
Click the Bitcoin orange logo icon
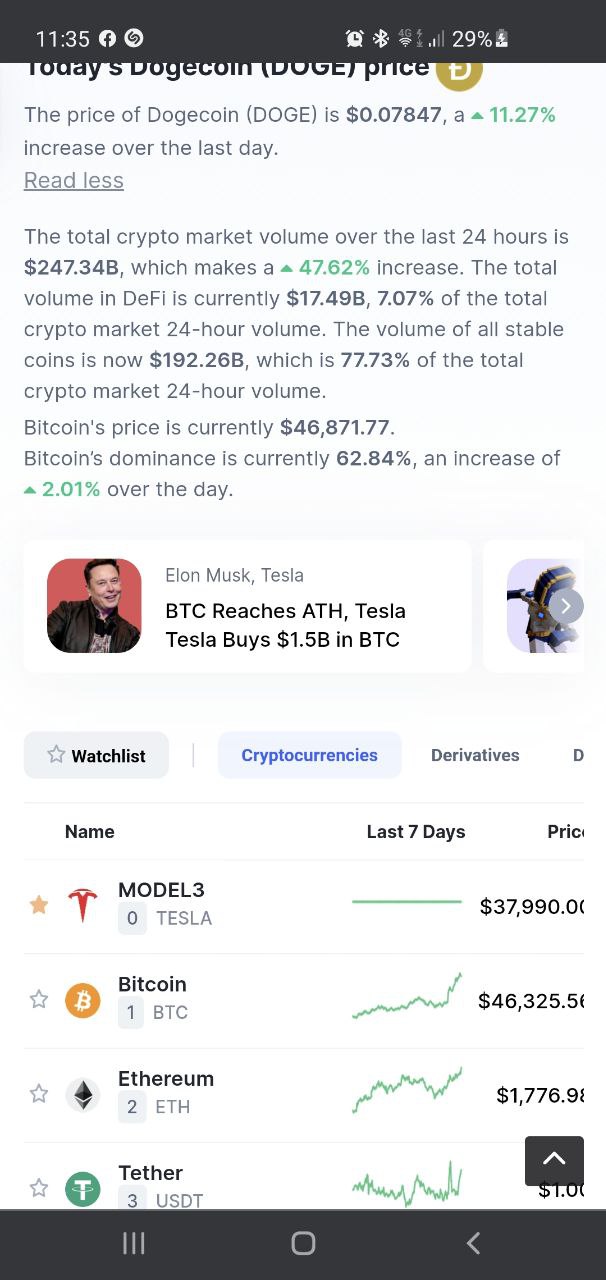tap(83, 999)
